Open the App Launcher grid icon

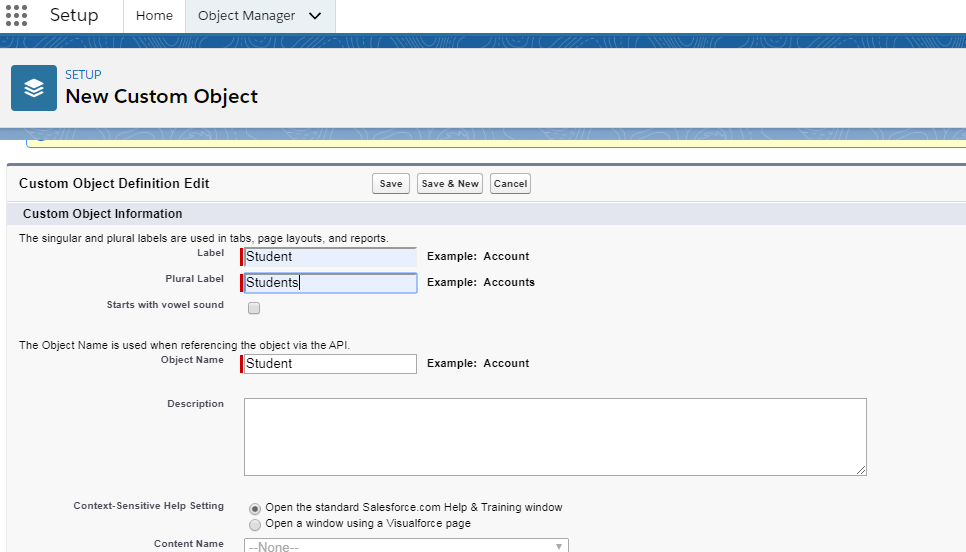point(16,15)
